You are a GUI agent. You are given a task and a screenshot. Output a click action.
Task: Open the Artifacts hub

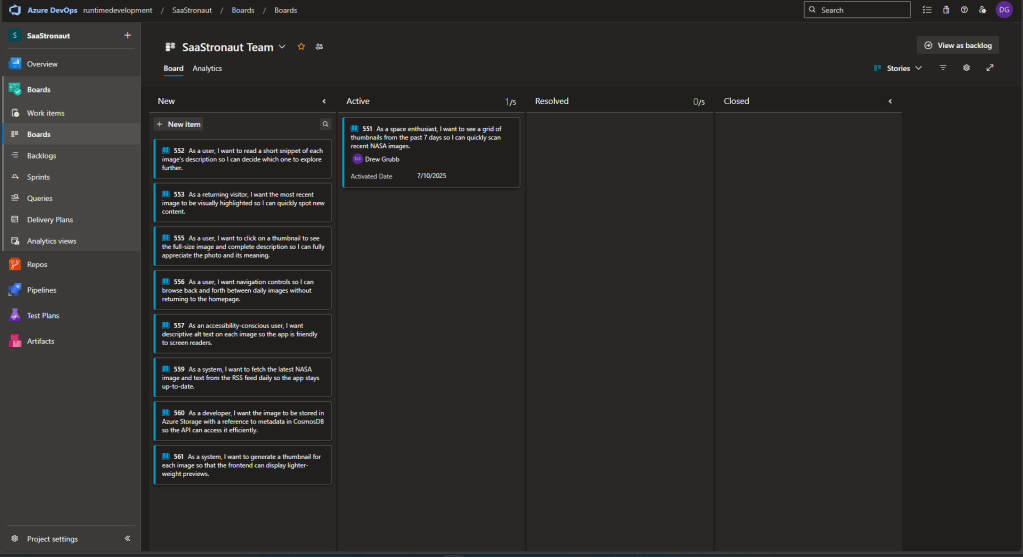[40, 341]
